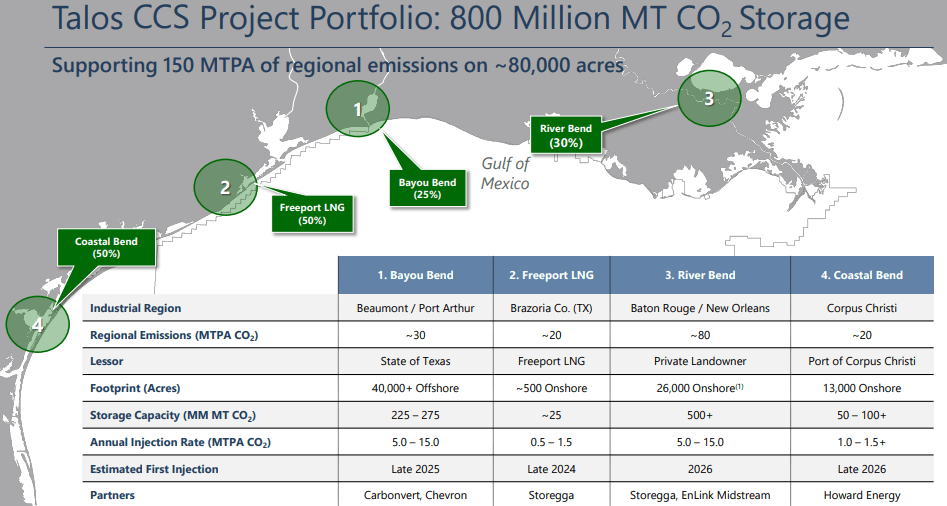Click the '4. Coastal Bend' column header

coord(862,275)
